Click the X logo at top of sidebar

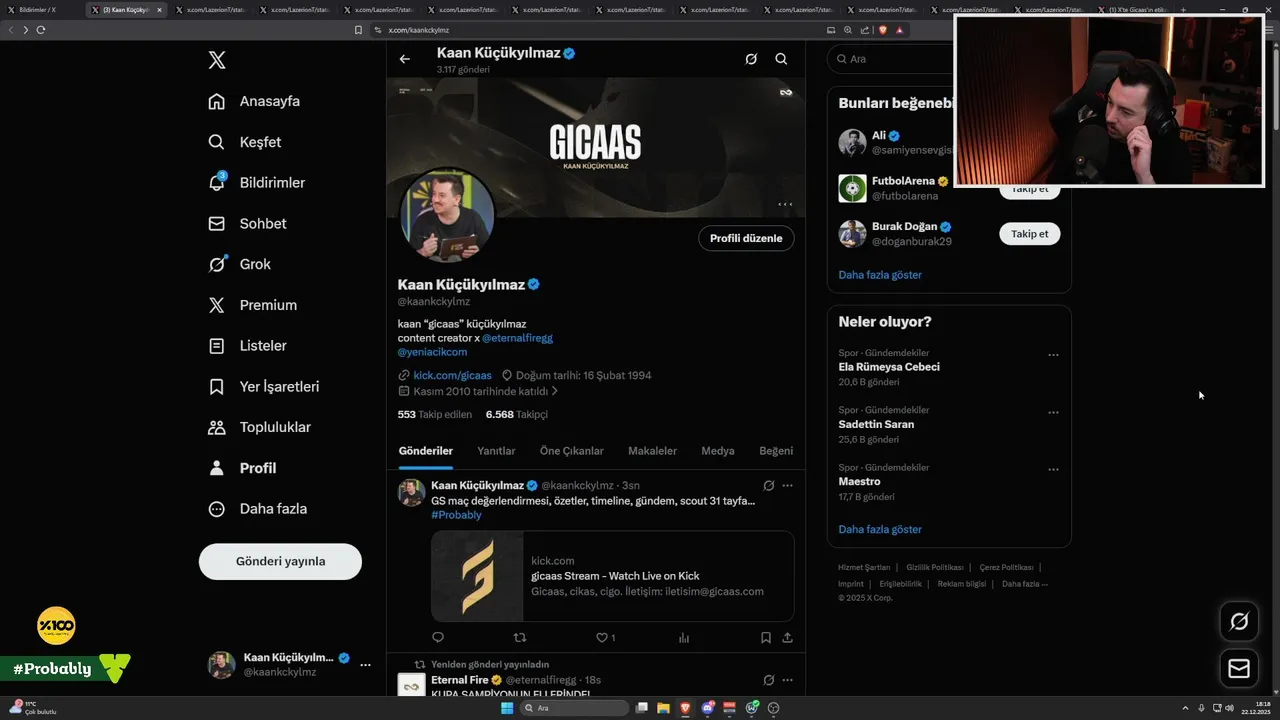click(x=217, y=60)
